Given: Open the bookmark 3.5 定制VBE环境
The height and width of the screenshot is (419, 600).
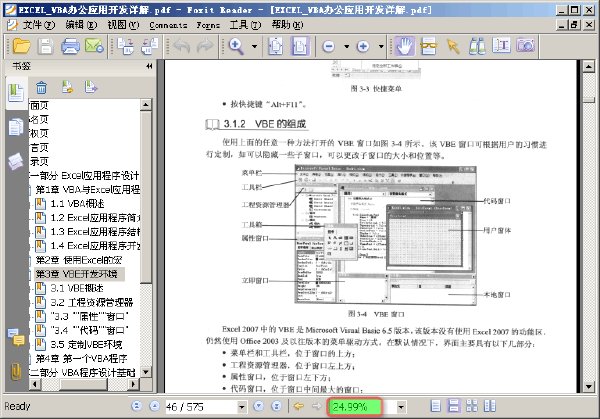Looking at the screenshot, I should (x=86, y=344).
